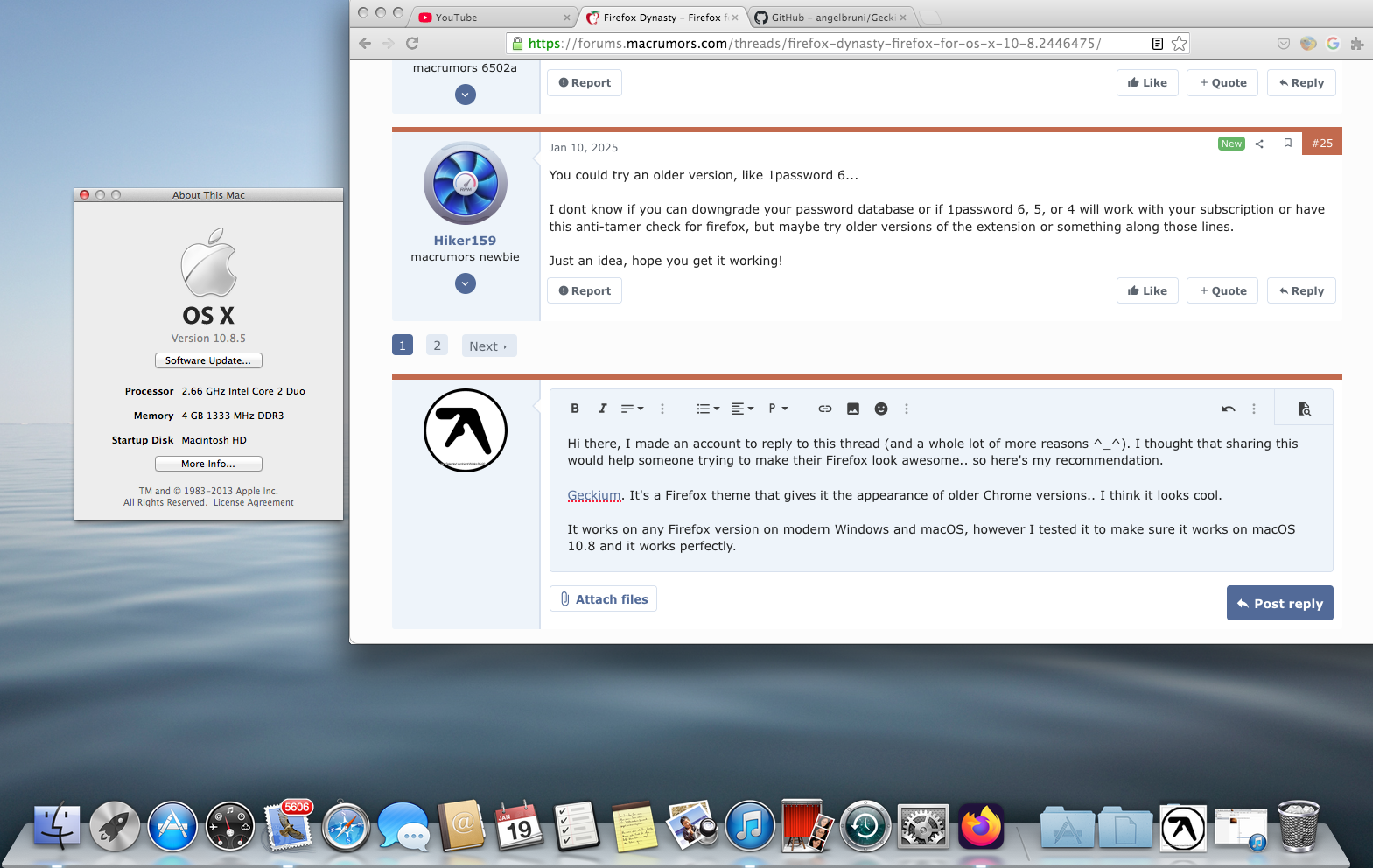Go to page 2 of the thread

click(438, 346)
